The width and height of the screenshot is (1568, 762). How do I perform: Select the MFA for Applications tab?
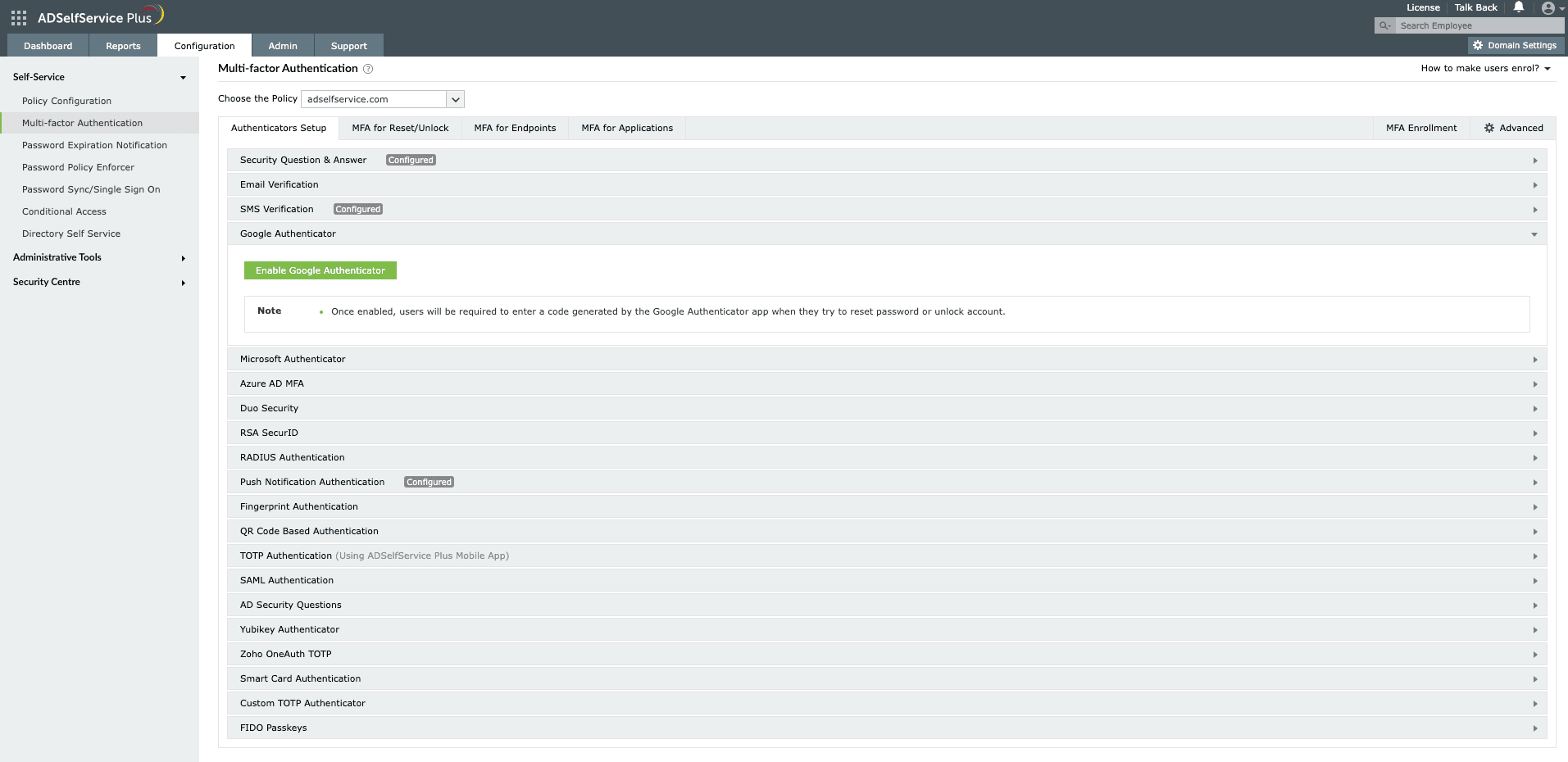point(627,128)
